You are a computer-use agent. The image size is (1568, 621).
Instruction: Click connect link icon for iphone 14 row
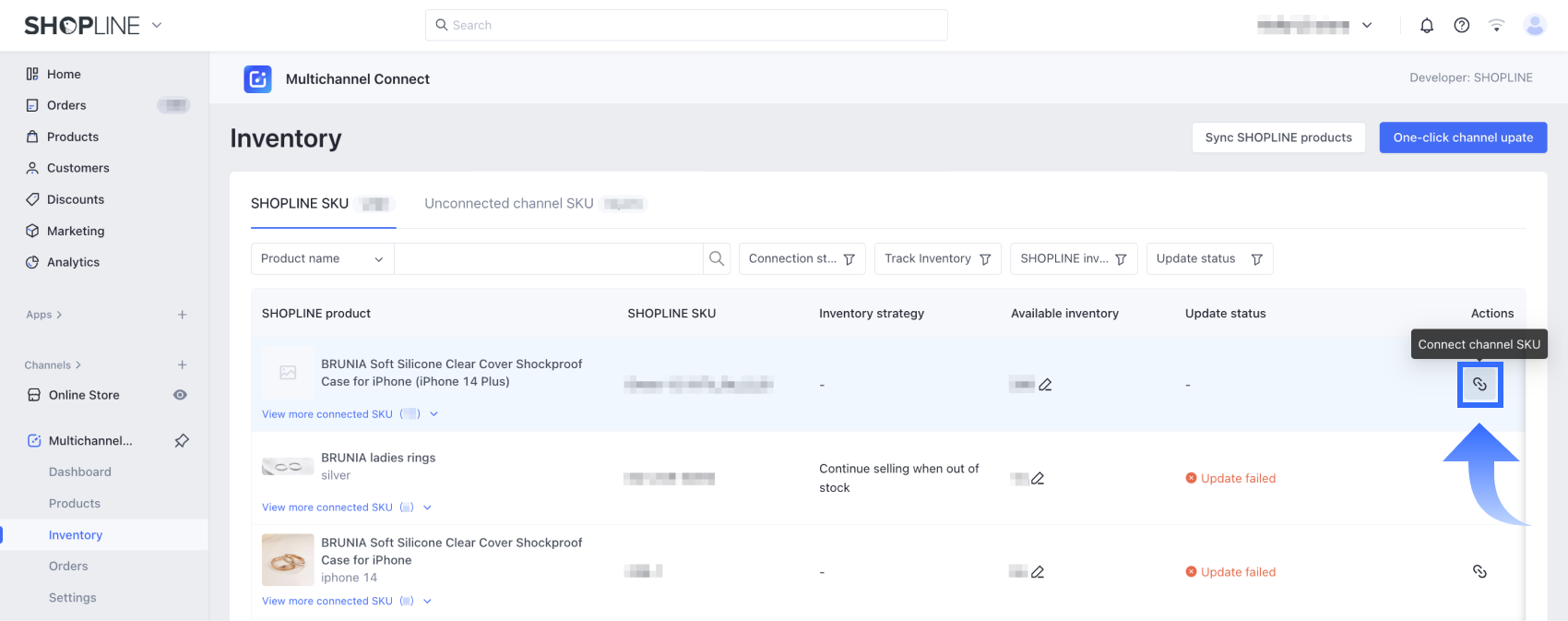click(x=1479, y=572)
